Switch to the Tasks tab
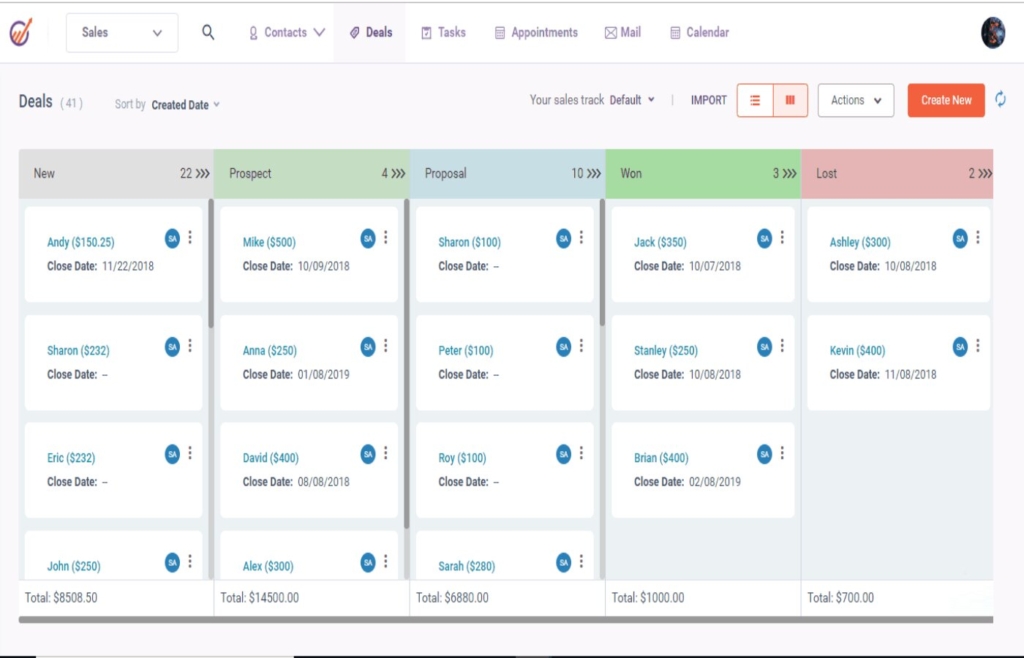Viewport: 1024px width, 658px height. (443, 31)
